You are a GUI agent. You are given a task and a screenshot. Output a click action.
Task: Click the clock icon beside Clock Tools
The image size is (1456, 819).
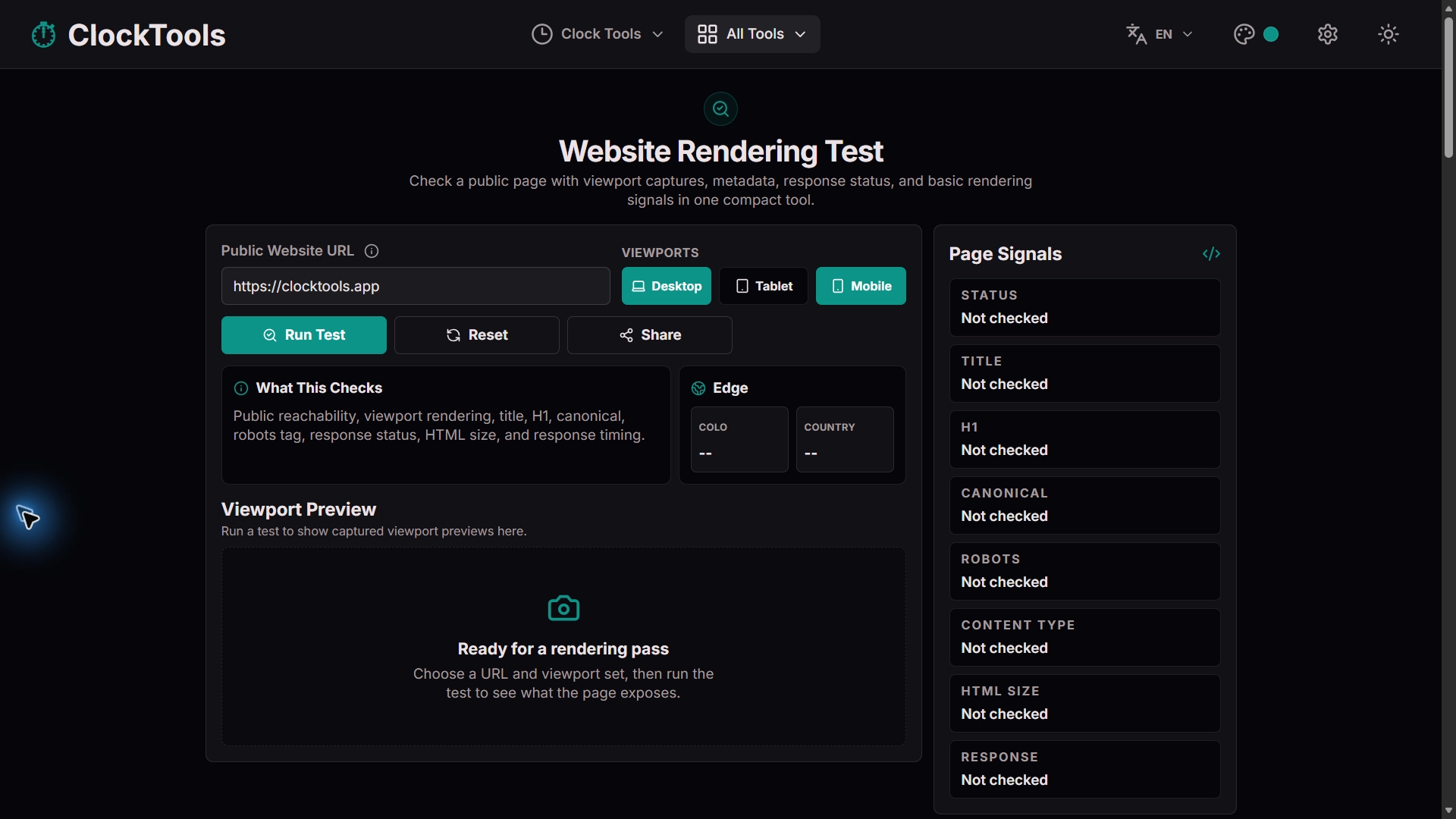(541, 34)
